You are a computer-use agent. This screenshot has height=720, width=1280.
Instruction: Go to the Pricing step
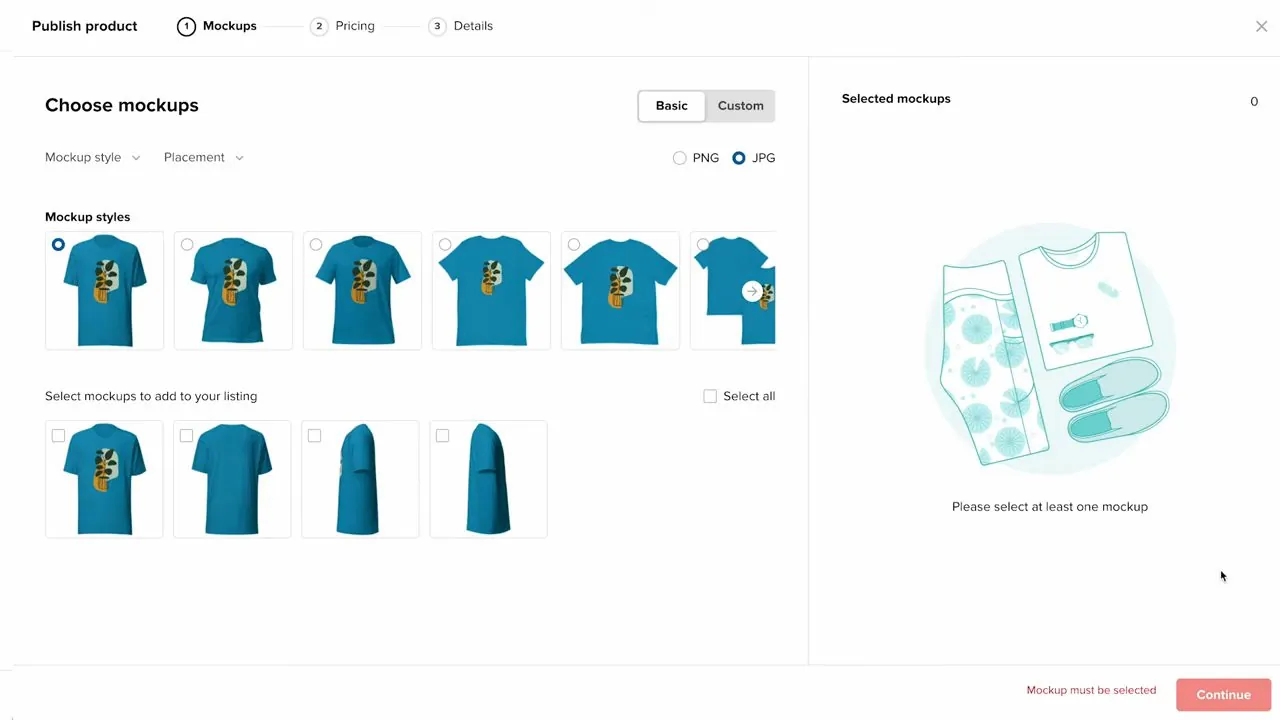[343, 26]
